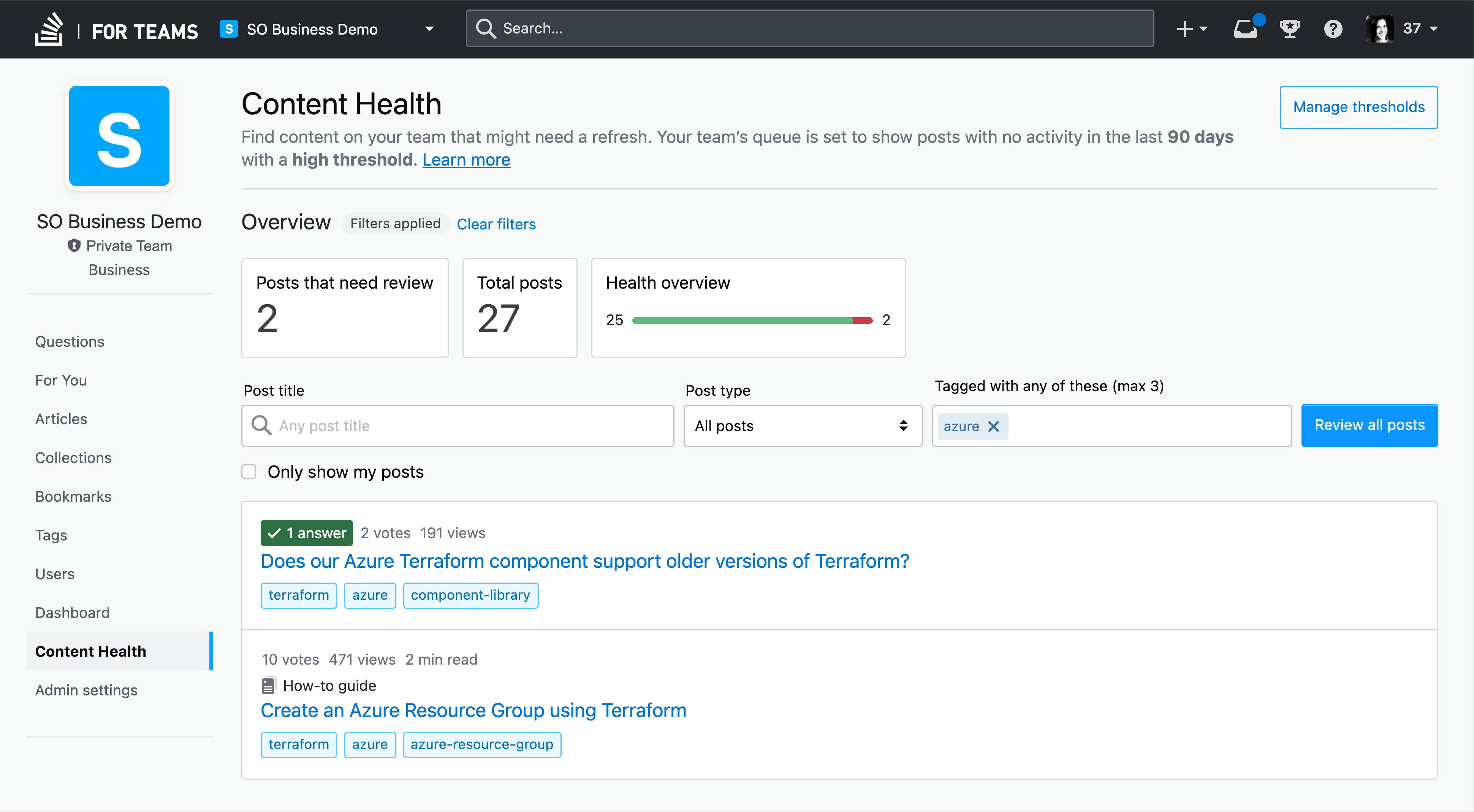Click the How-to guide document icon
The height and width of the screenshot is (812, 1474).
click(268, 686)
